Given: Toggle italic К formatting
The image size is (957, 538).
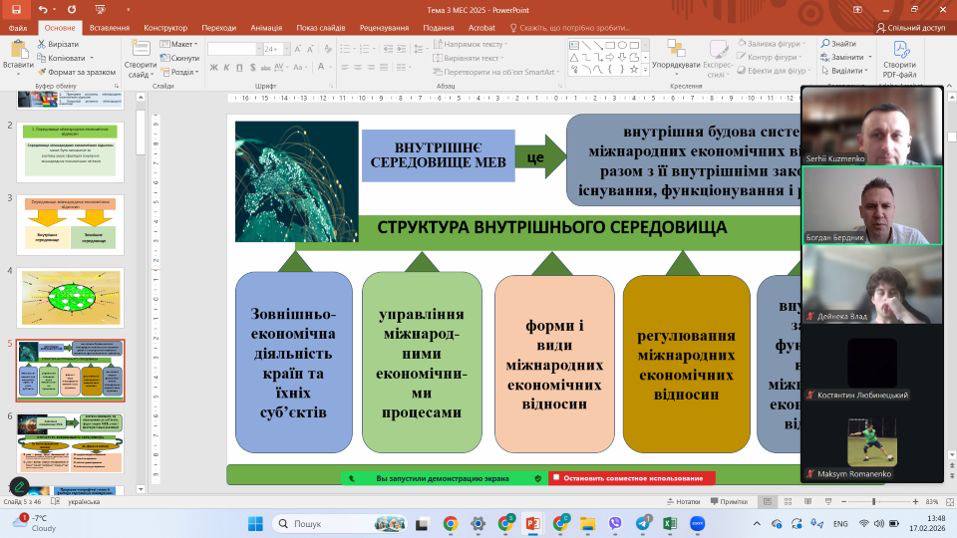Looking at the screenshot, I should pyautogui.click(x=226, y=67).
